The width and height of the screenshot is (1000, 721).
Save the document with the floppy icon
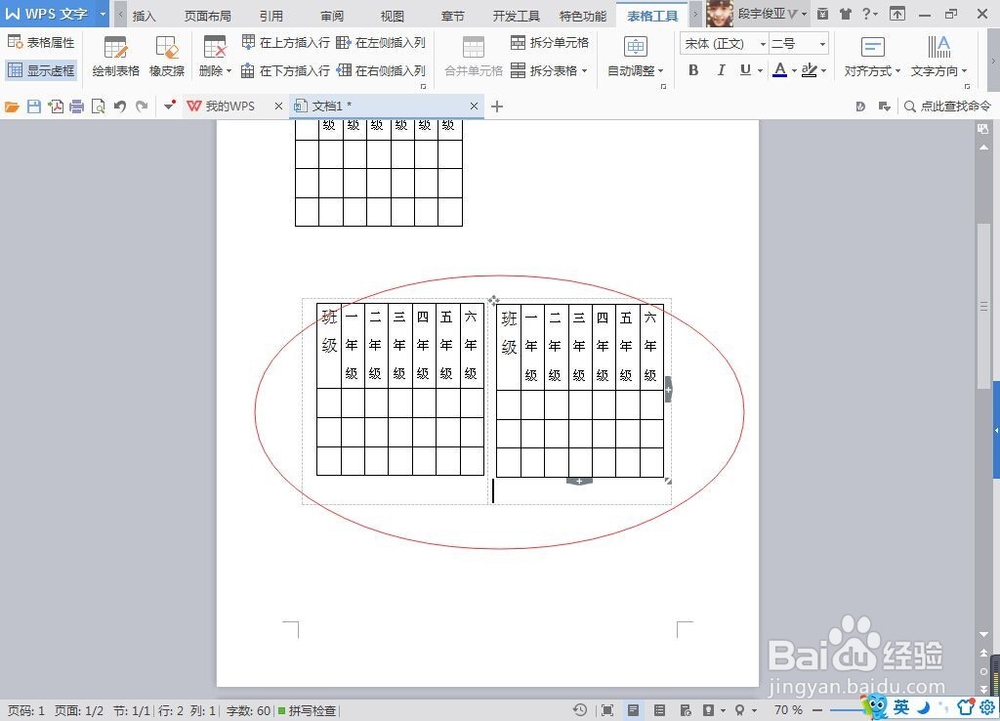coord(34,106)
